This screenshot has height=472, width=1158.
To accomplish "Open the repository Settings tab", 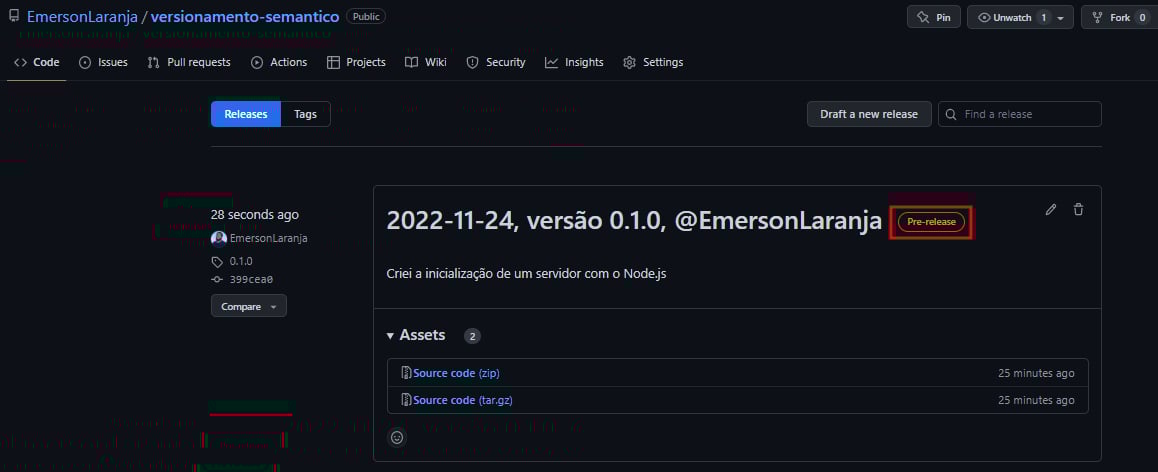I will tap(653, 62).
